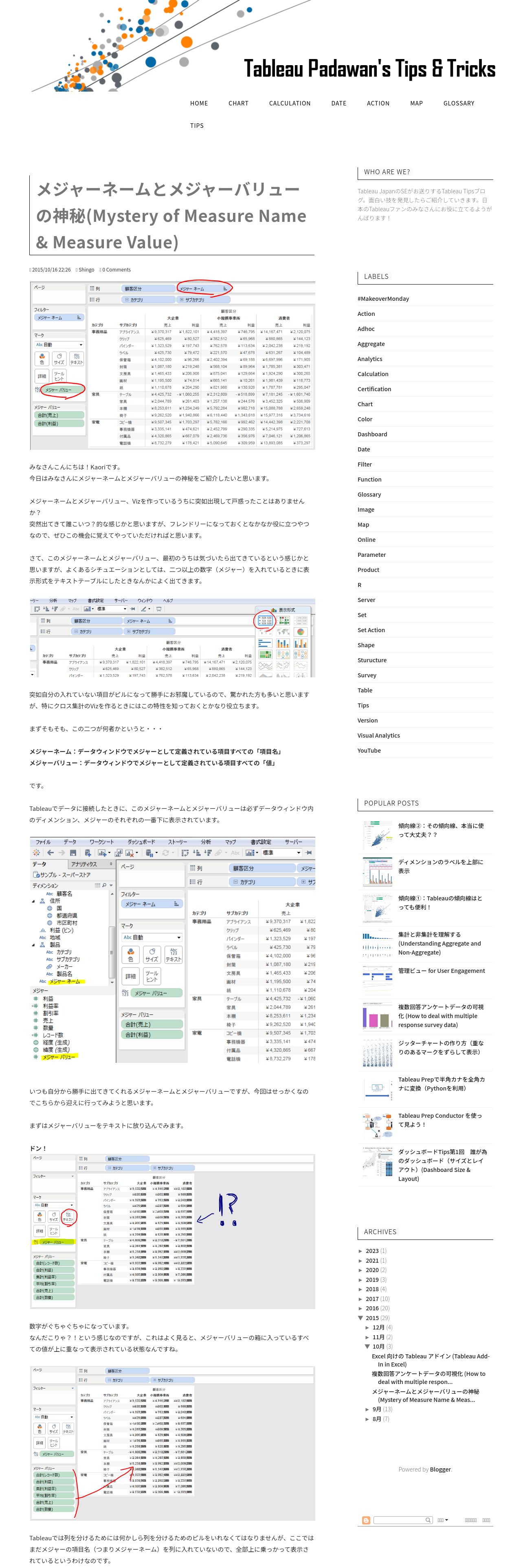Select the Filter label
This screenshot has width=523, height=1568.
(x=364, y=464)
